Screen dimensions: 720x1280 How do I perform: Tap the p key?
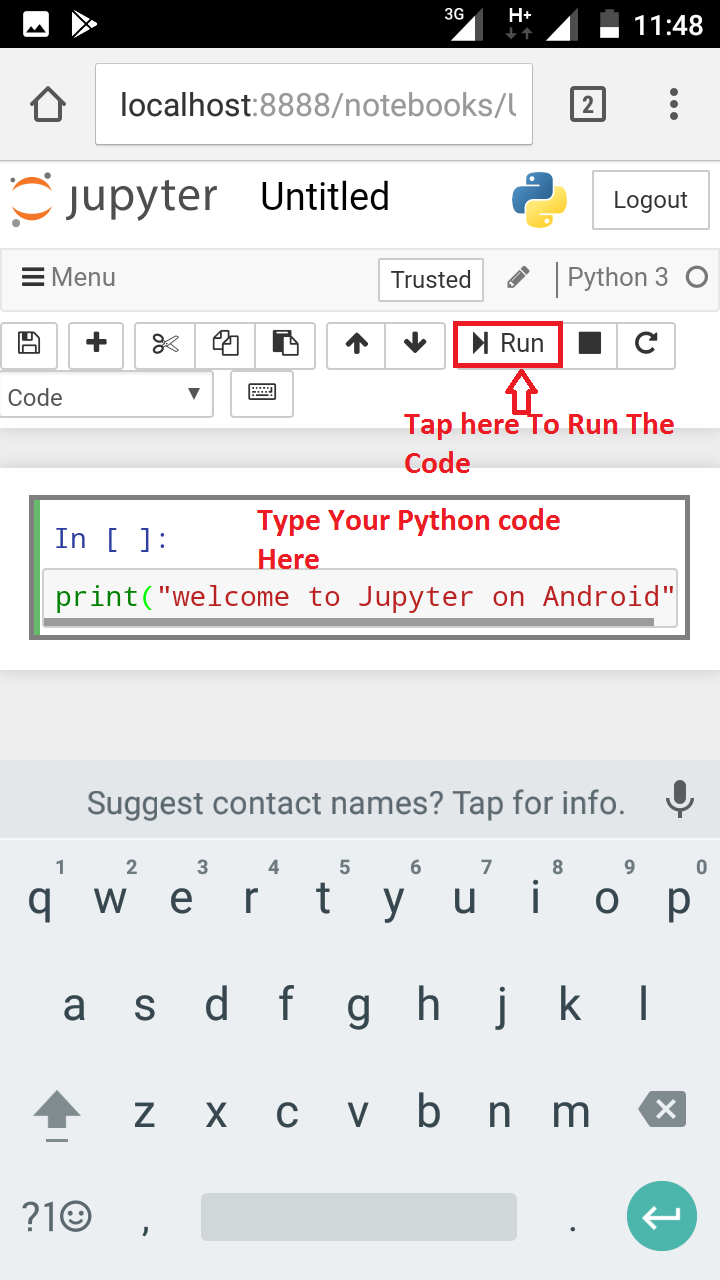tap(680, 899)
